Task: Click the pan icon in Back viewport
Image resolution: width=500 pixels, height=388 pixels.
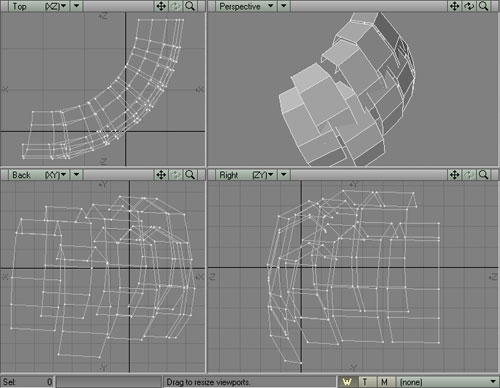Action: click(x=161, y=175)
